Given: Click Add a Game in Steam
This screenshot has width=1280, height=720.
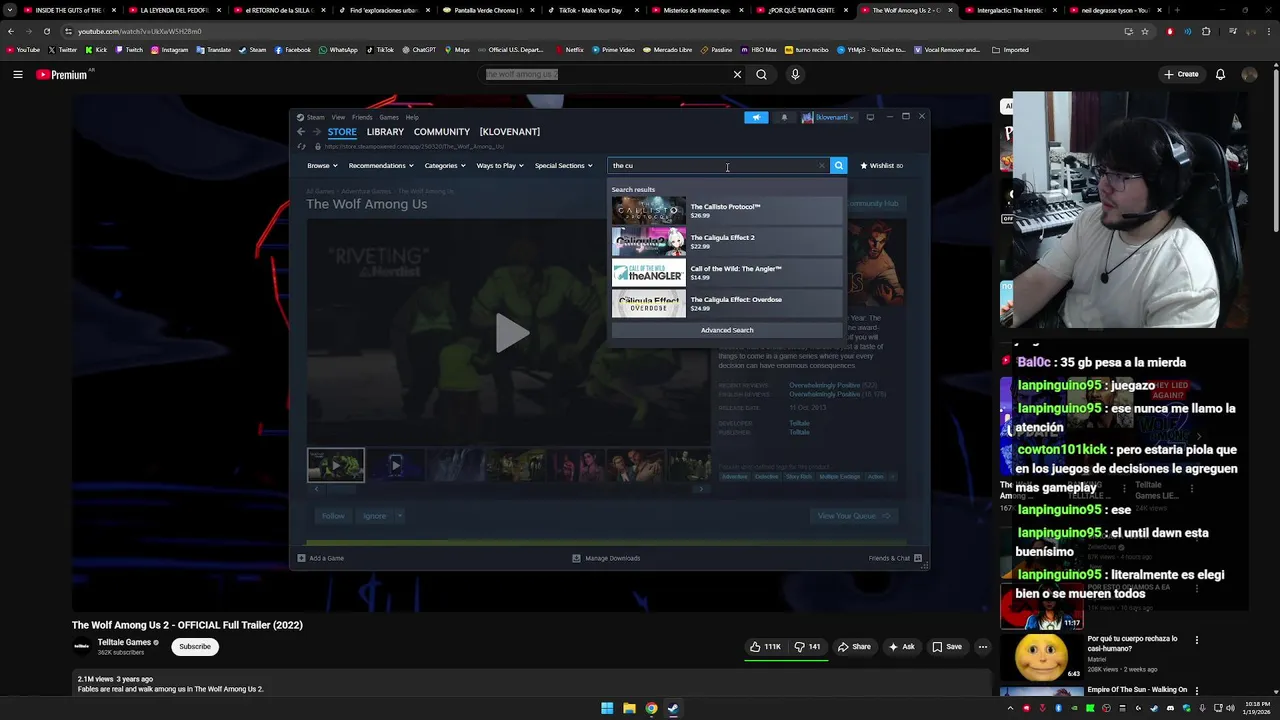Looking at the screenshot, I should point(321,558).
